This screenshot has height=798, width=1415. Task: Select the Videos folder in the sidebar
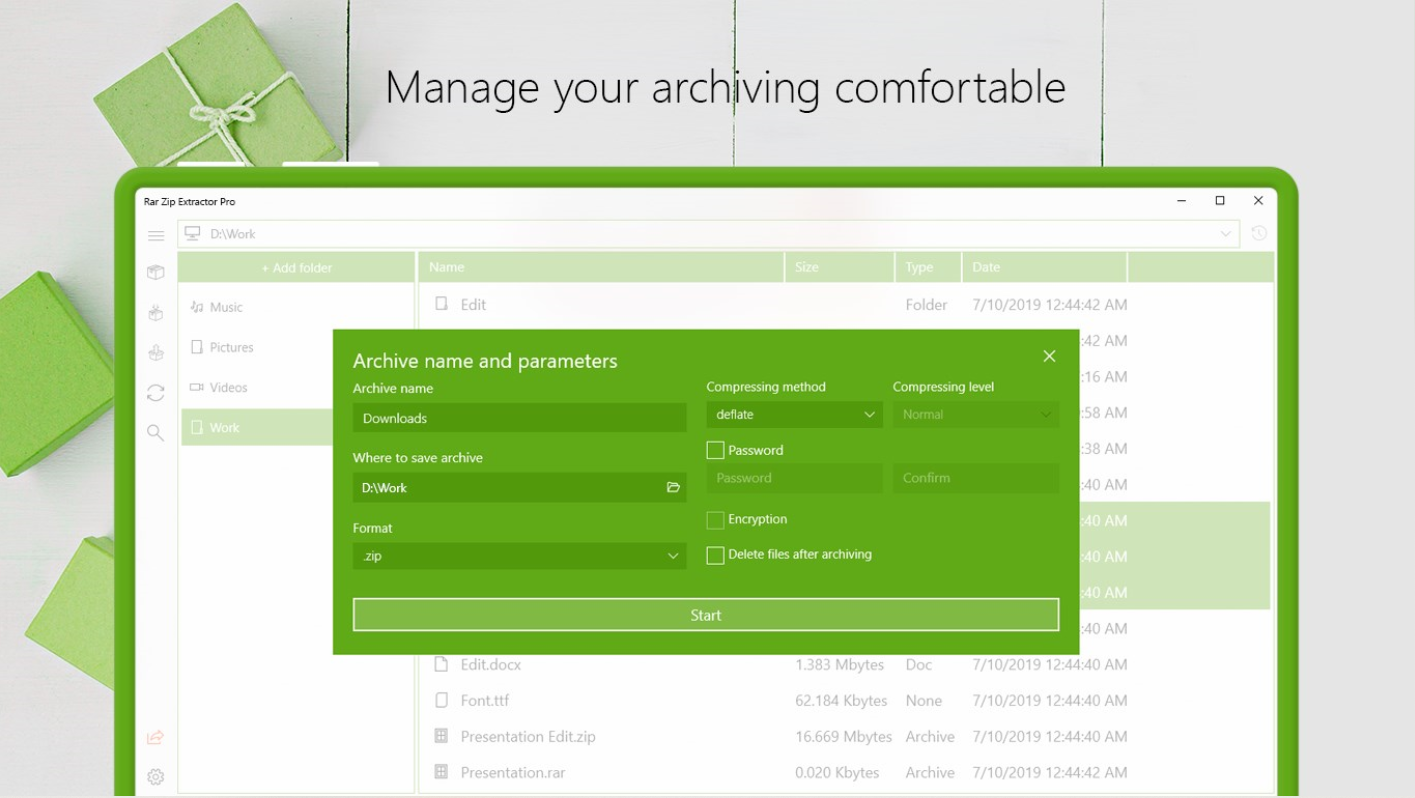(x=228, y=388)
